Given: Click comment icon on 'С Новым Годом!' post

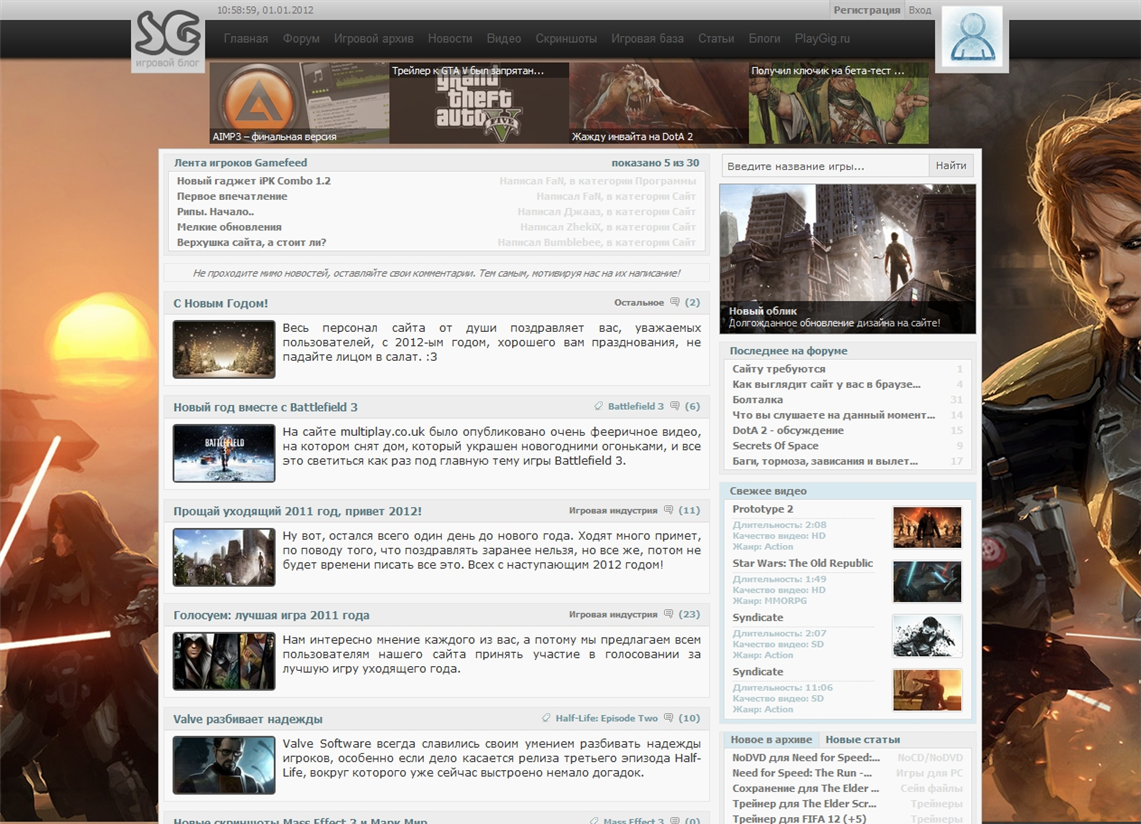Looking at the screenshot, I should pos(675,303).
